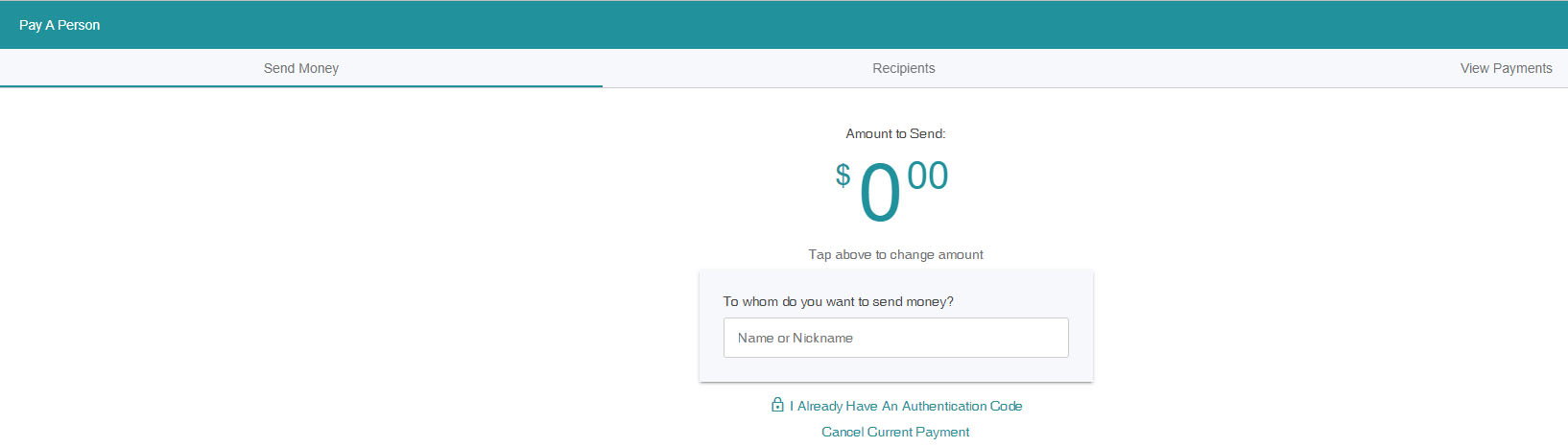Screen dimensions: 1568x447
Task: Tap the large 0 dollar amount
Action: click(880, 194)
